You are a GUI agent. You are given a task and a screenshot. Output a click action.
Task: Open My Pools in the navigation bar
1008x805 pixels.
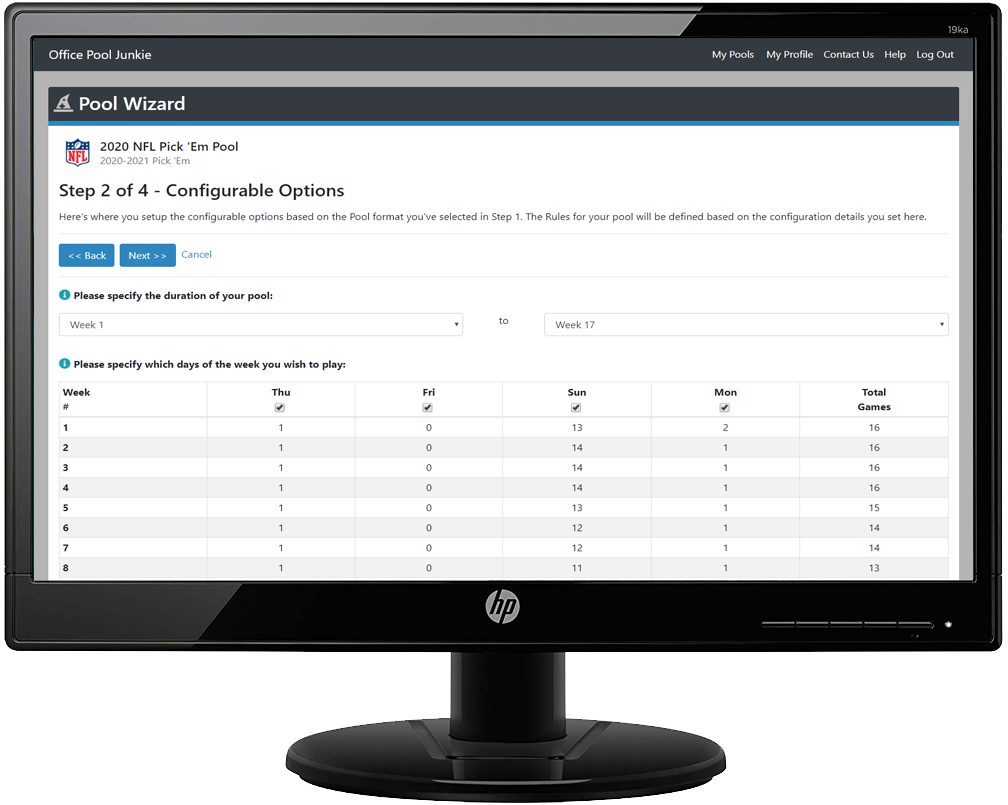coord(732,55)
